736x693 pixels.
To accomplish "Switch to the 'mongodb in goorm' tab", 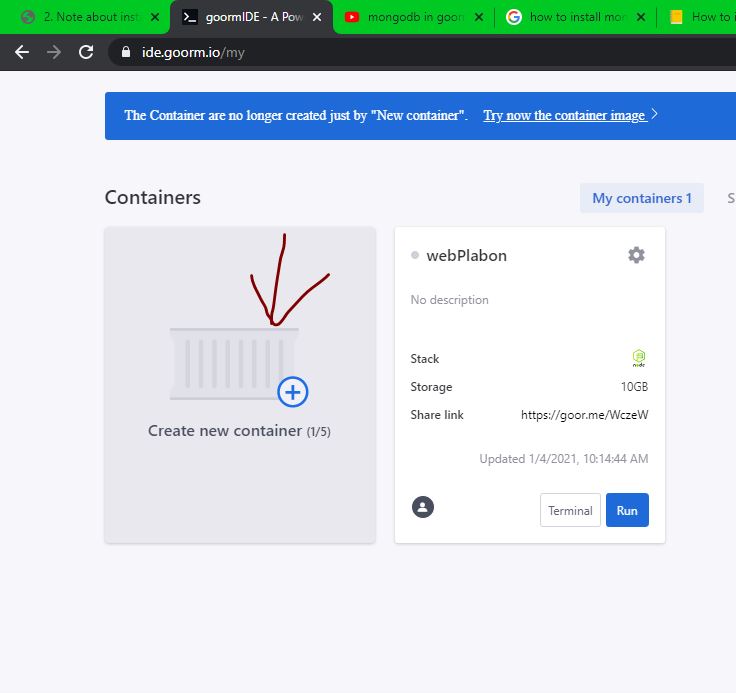I will tap(413, 17).
